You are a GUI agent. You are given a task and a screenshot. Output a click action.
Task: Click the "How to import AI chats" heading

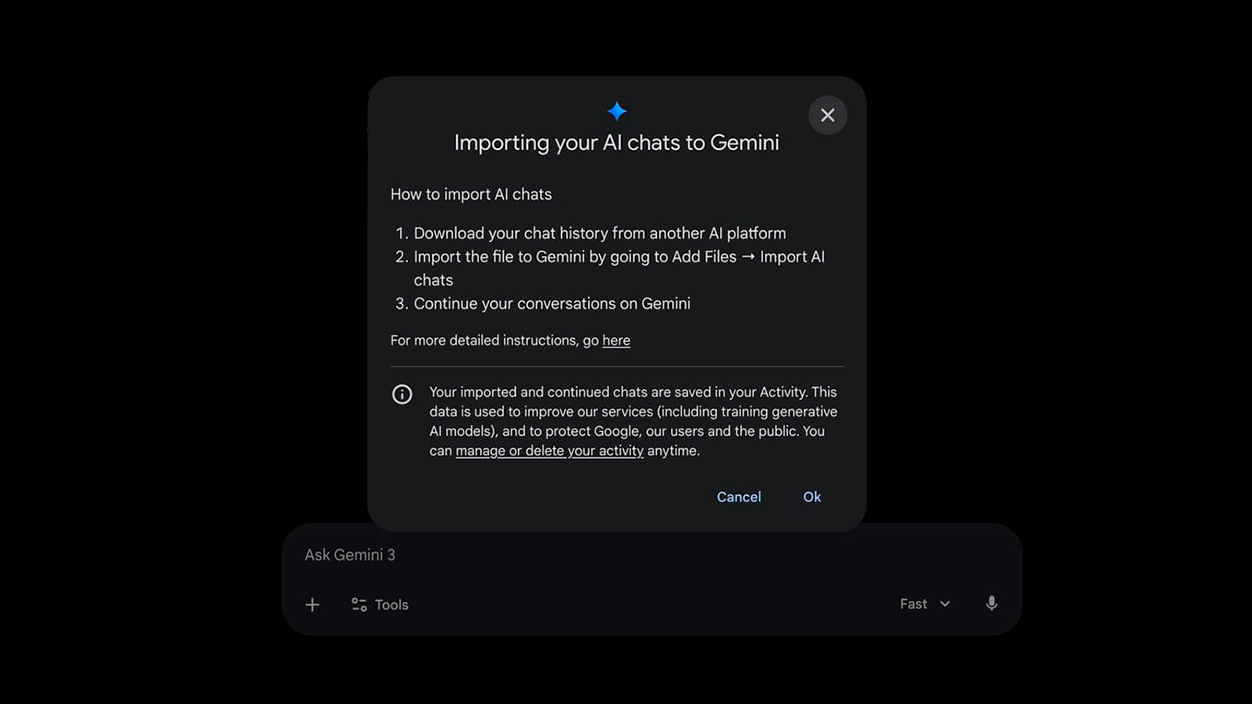[x=471, y=194]
